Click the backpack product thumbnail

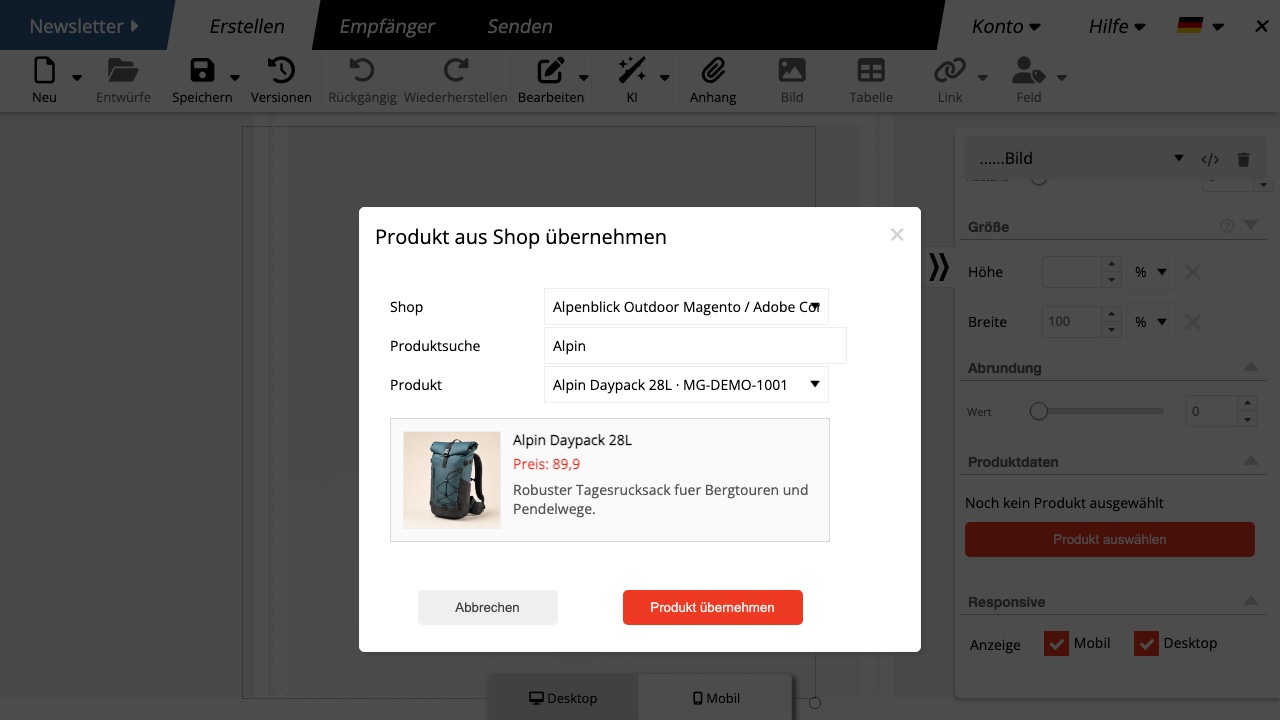click(x=452, y=480)
